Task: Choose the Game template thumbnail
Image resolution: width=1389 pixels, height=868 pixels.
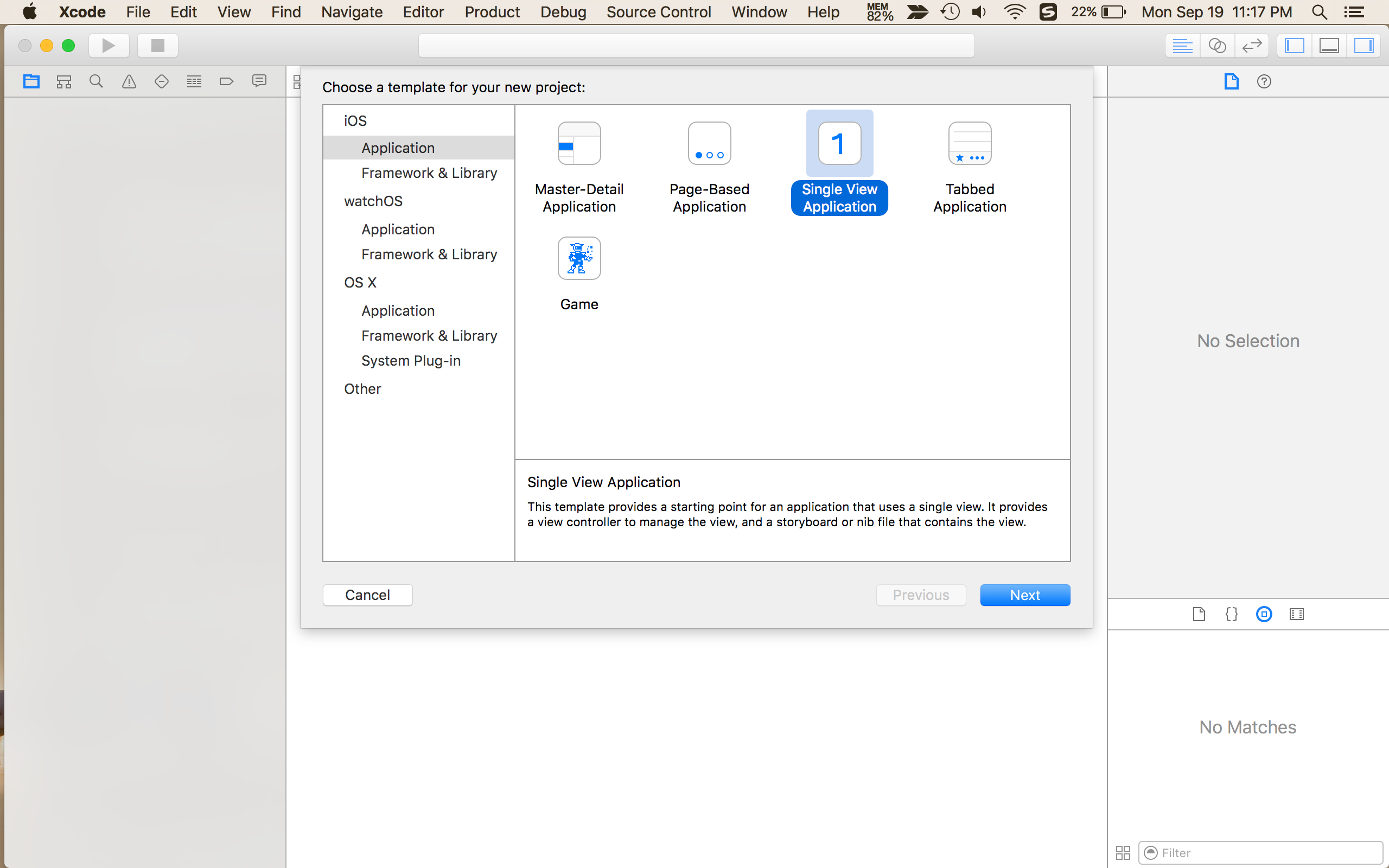Action: coord(579,259)
